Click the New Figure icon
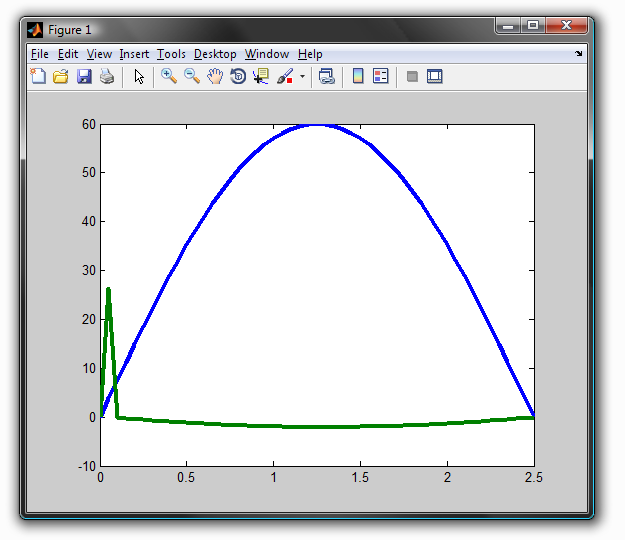Viewport: 625px width, 540px height. coord(38,76)
